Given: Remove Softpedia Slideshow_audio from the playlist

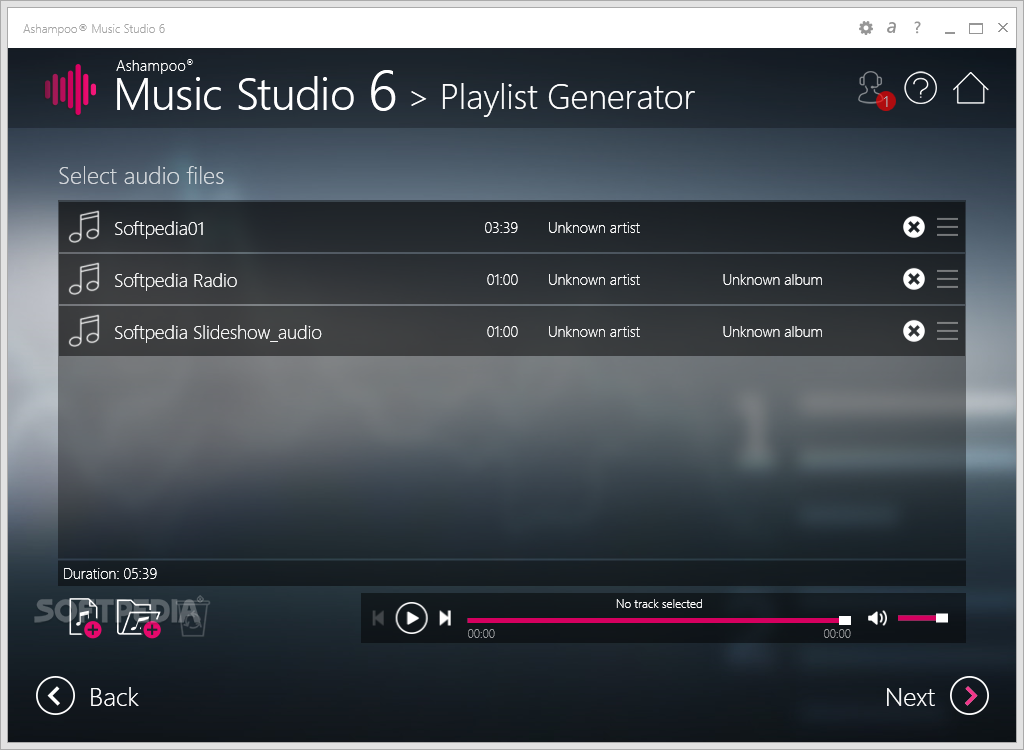Looking at the screenshot, I should tap(914, 331).
